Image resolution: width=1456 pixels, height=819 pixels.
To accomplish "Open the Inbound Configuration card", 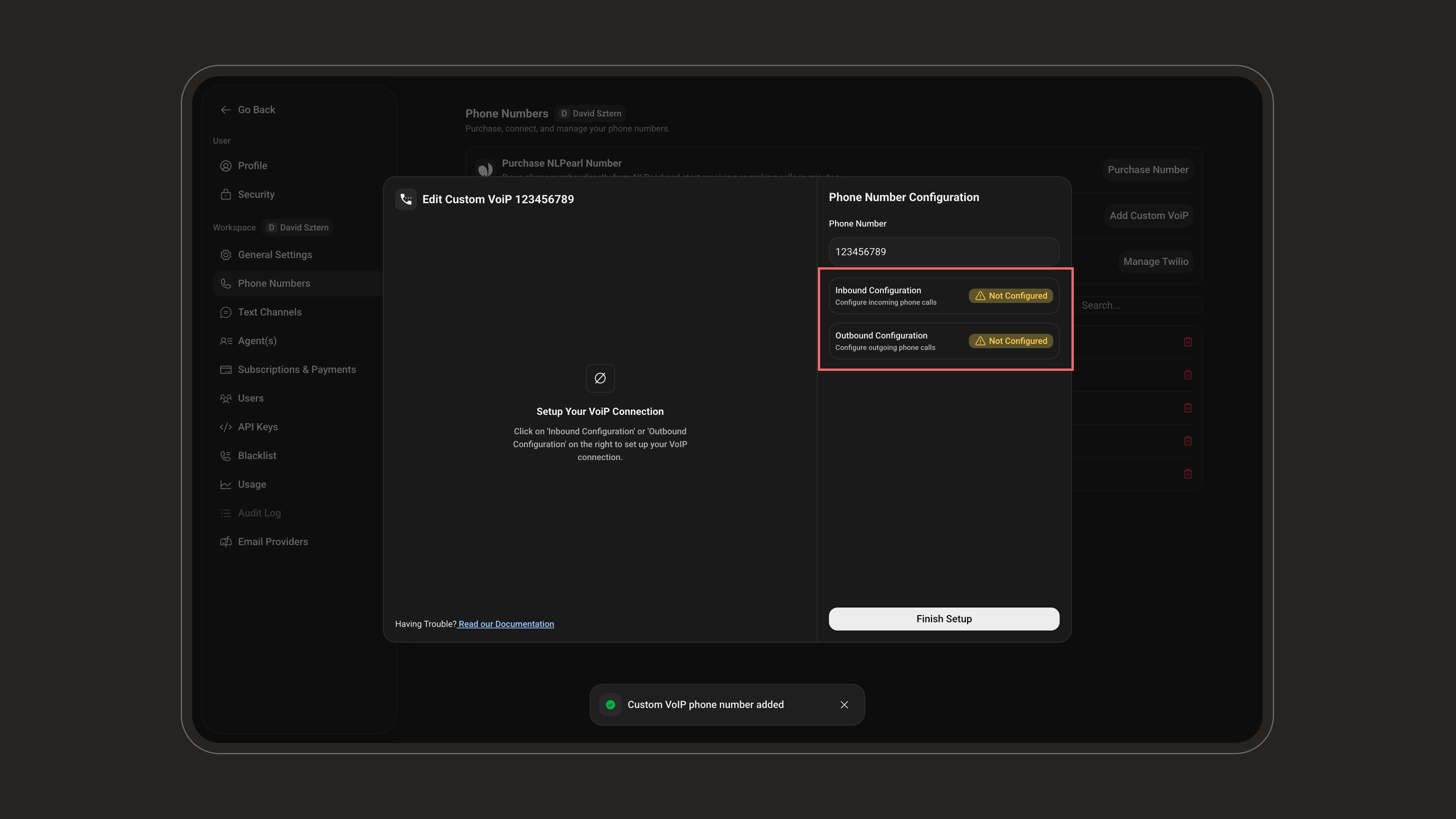I will point(943,296).
